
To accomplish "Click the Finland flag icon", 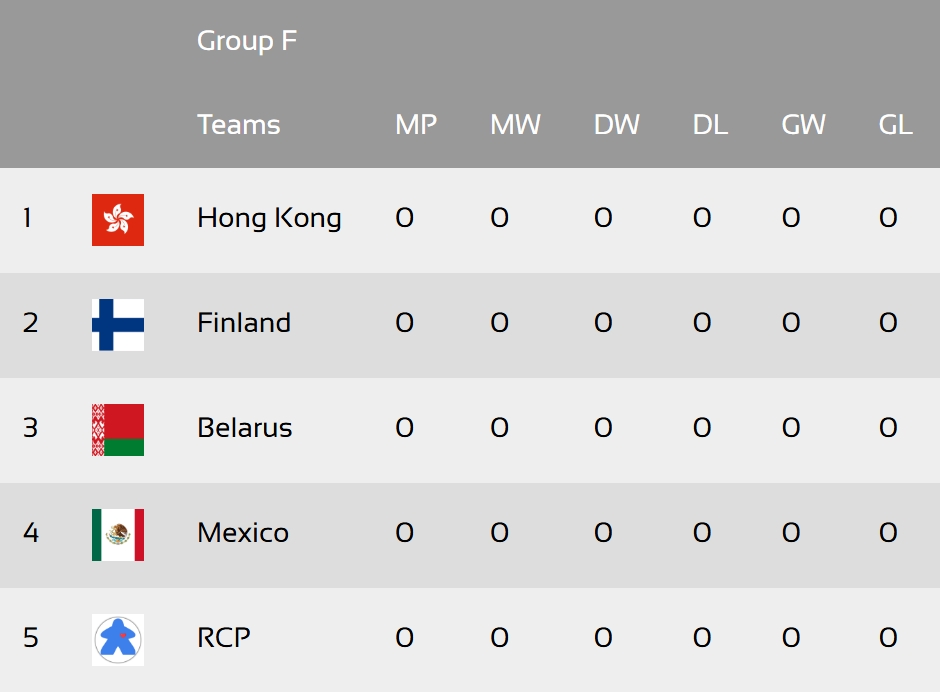I will [118, 324].
